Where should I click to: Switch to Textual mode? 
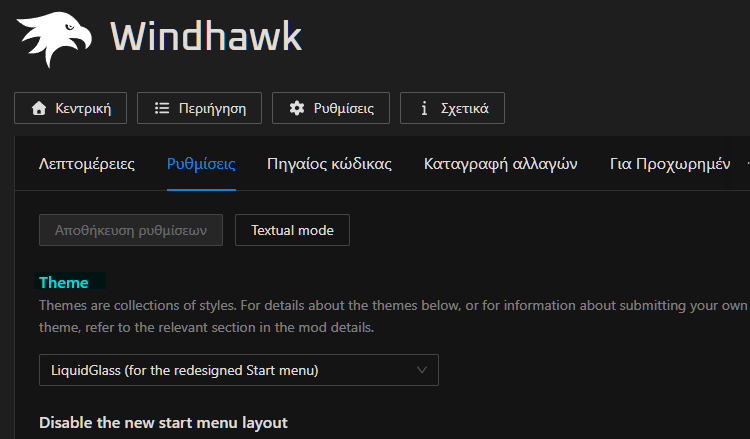(x=292, y=230)
